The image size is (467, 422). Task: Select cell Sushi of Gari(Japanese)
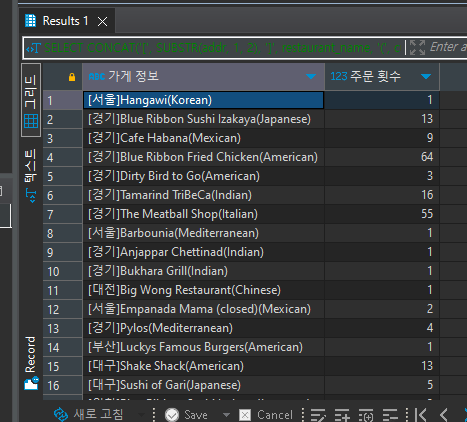tap(203, 385)
